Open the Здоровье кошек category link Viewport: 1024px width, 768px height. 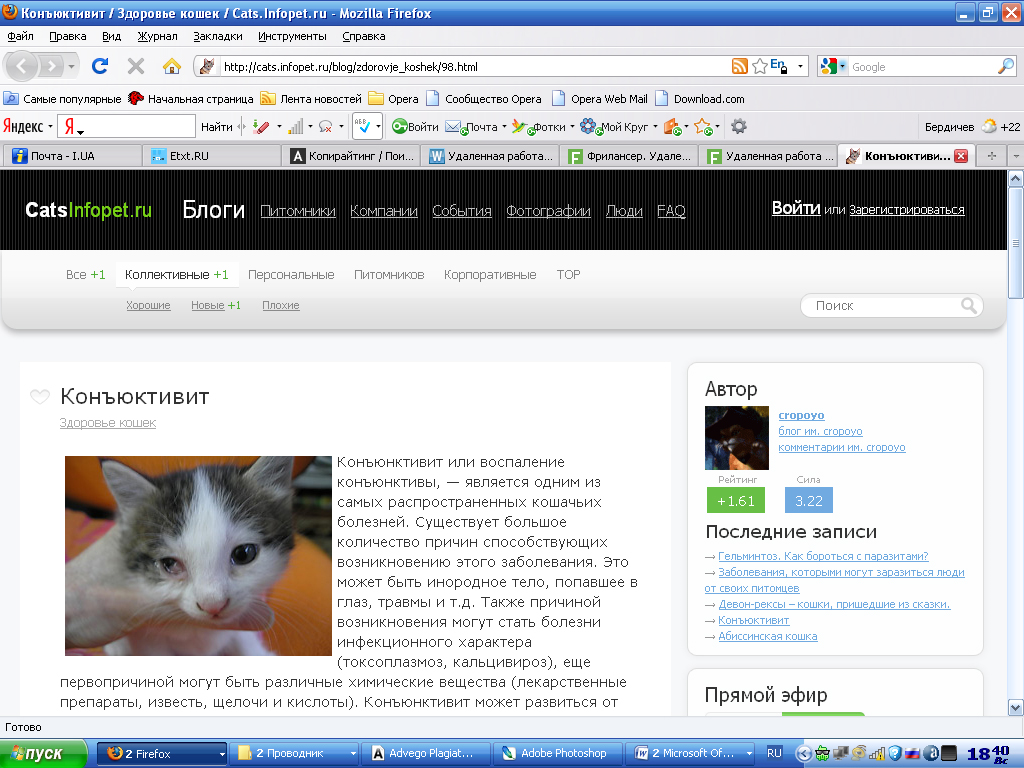click(x=108, y=423)
